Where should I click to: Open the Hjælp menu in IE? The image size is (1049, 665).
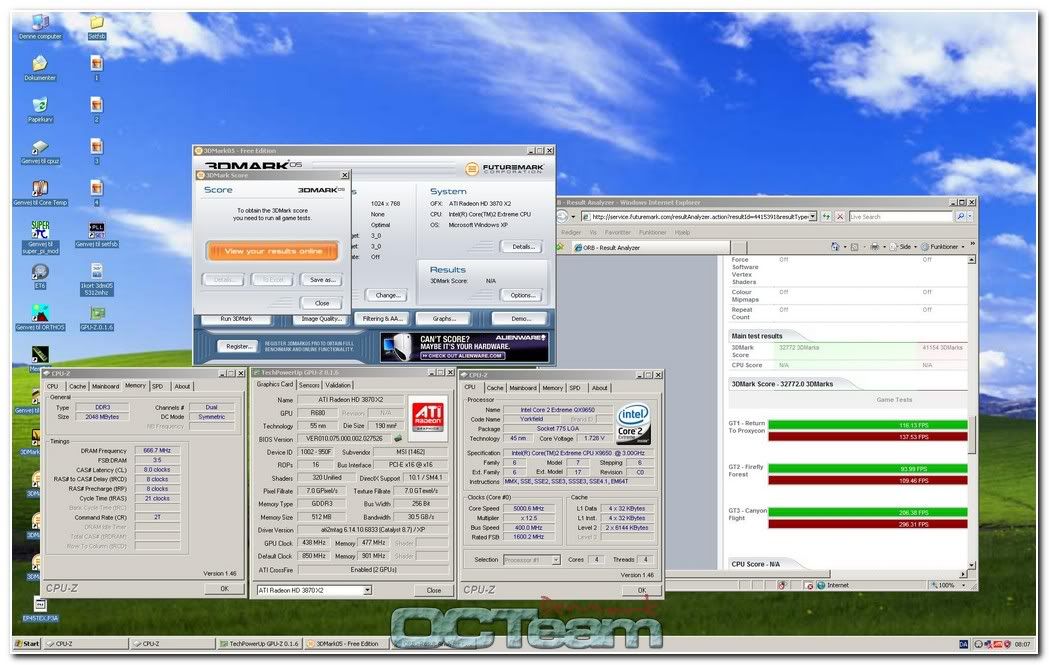click(682, 232)
